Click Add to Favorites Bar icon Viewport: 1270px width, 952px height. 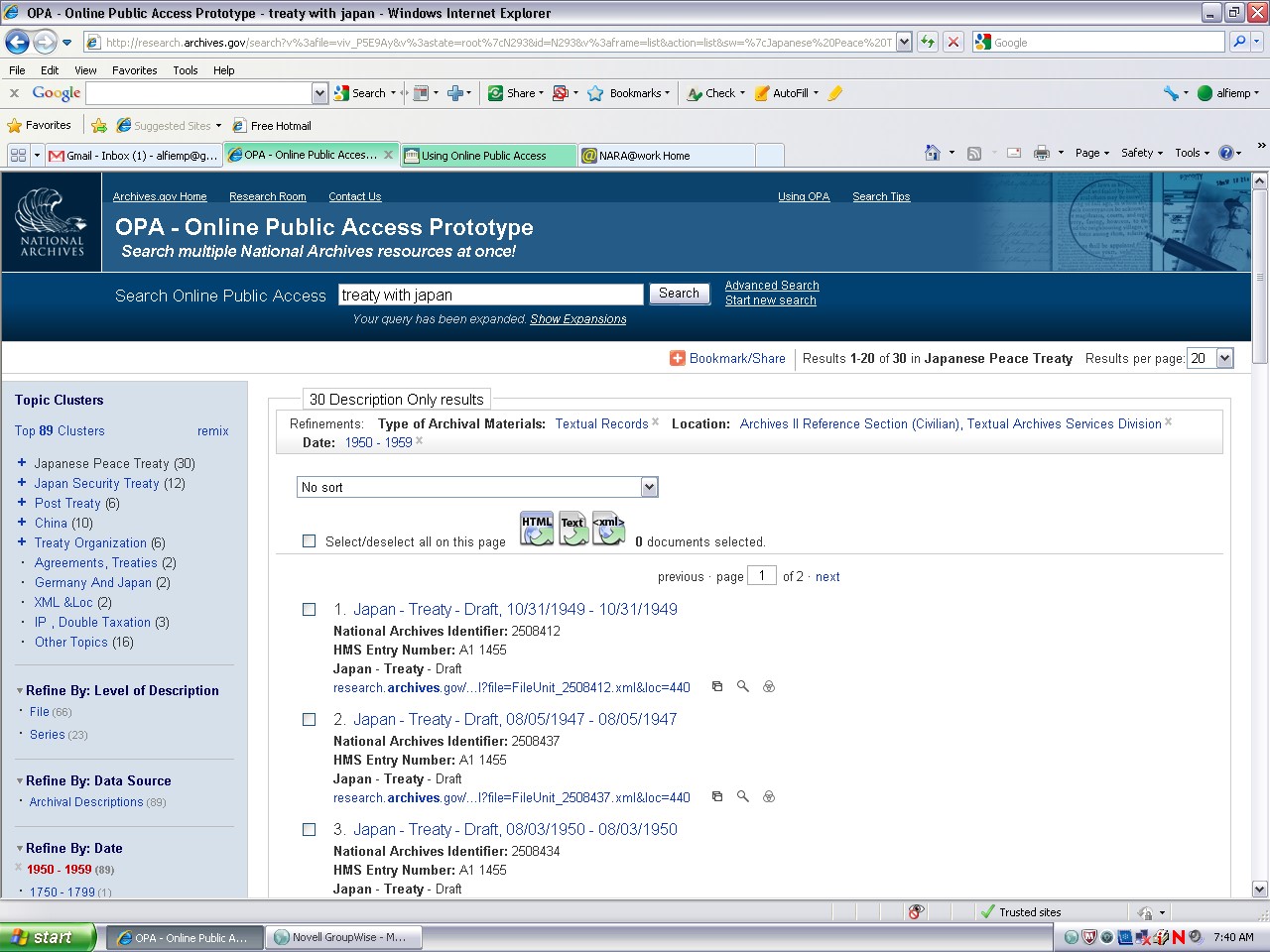coord(98,125)
